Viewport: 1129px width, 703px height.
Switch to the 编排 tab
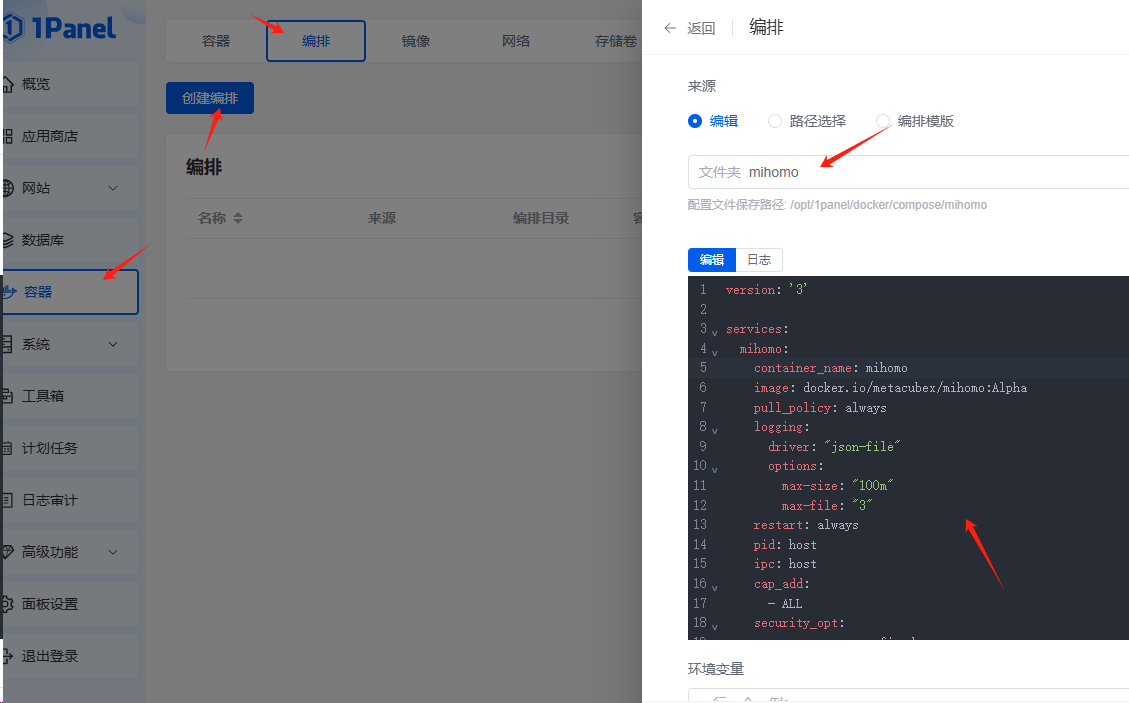click(316, 41)
